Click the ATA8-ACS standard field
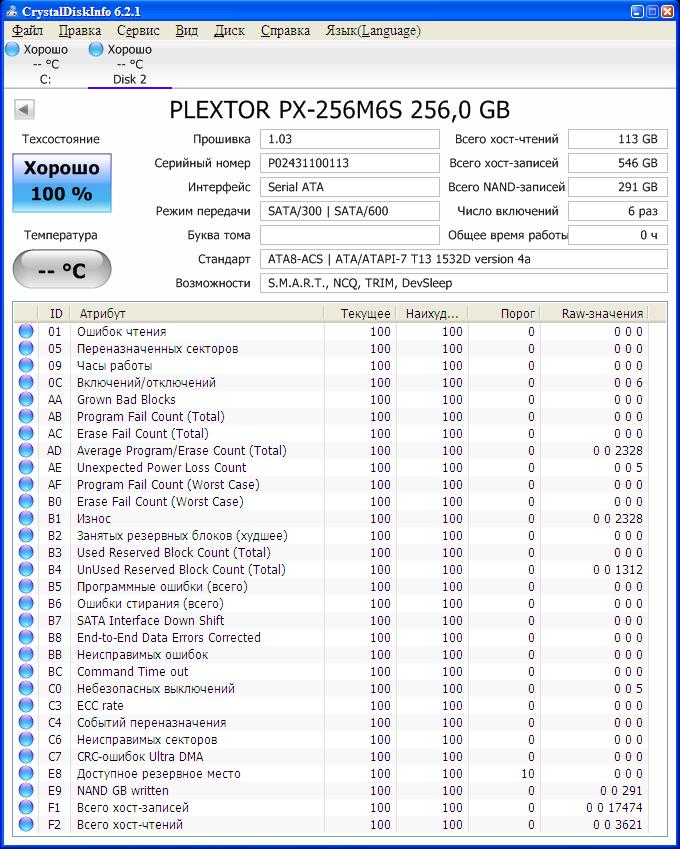This screenshot has height=849, width=680. point(464,259)
